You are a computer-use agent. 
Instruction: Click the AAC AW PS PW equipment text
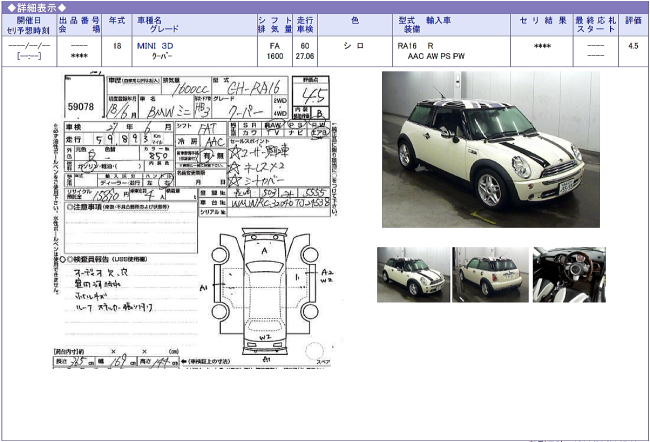[x=436, y=56]
